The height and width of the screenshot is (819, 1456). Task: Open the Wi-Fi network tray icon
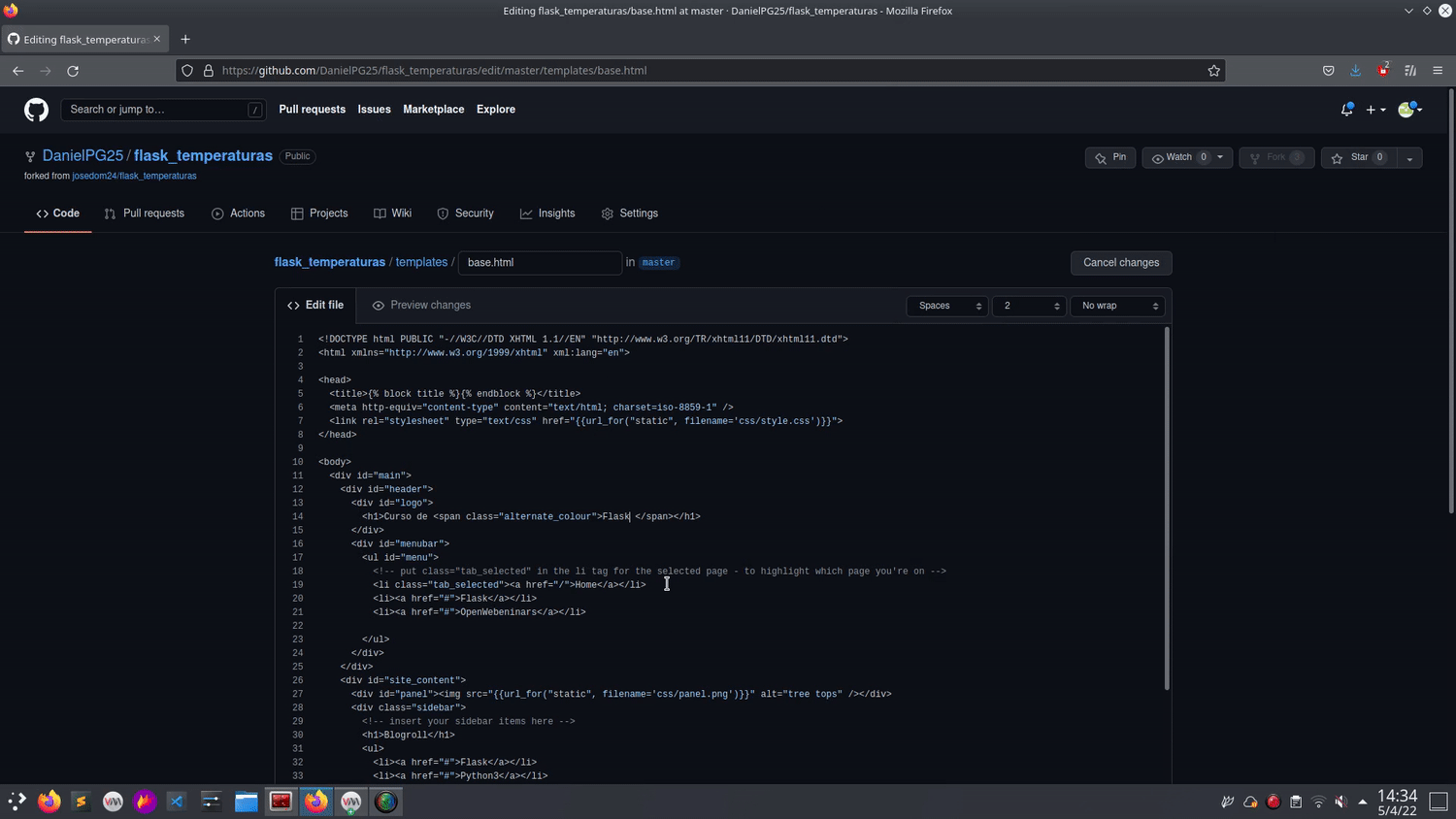click(x=1318, y=802)
